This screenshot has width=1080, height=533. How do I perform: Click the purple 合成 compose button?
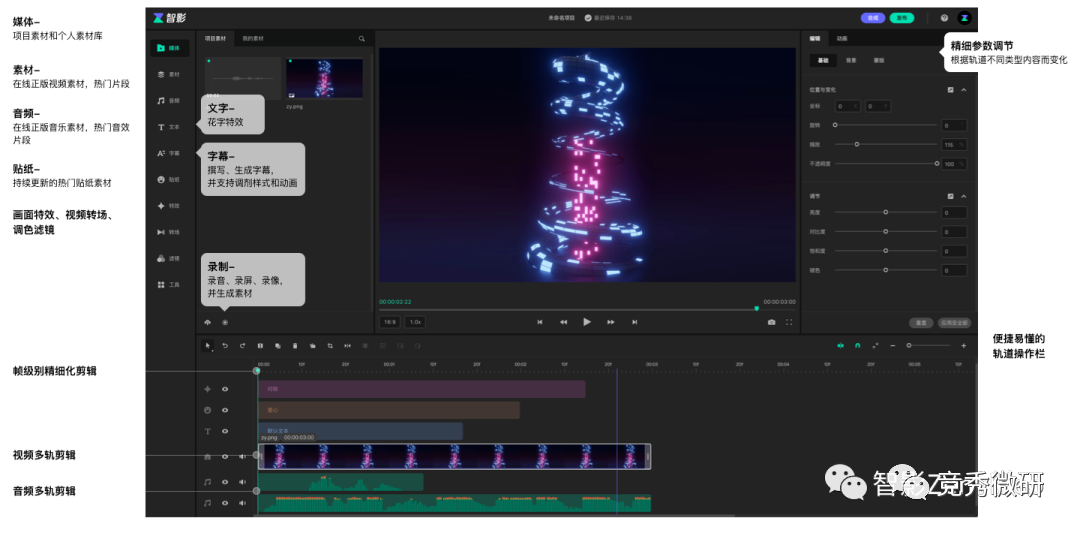pos(873,18)
